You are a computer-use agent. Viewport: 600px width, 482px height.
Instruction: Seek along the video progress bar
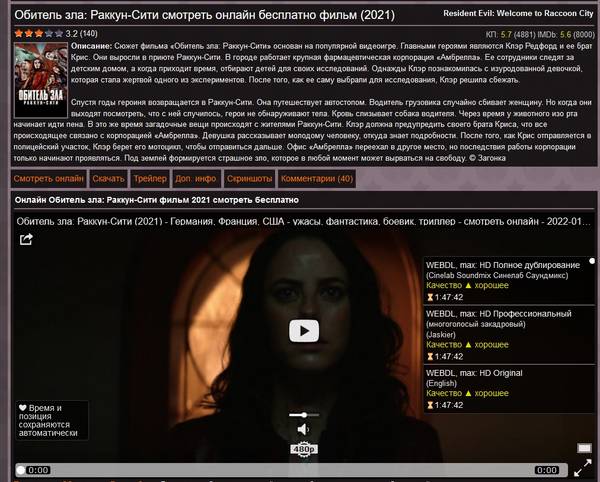(x=292, y=470)
